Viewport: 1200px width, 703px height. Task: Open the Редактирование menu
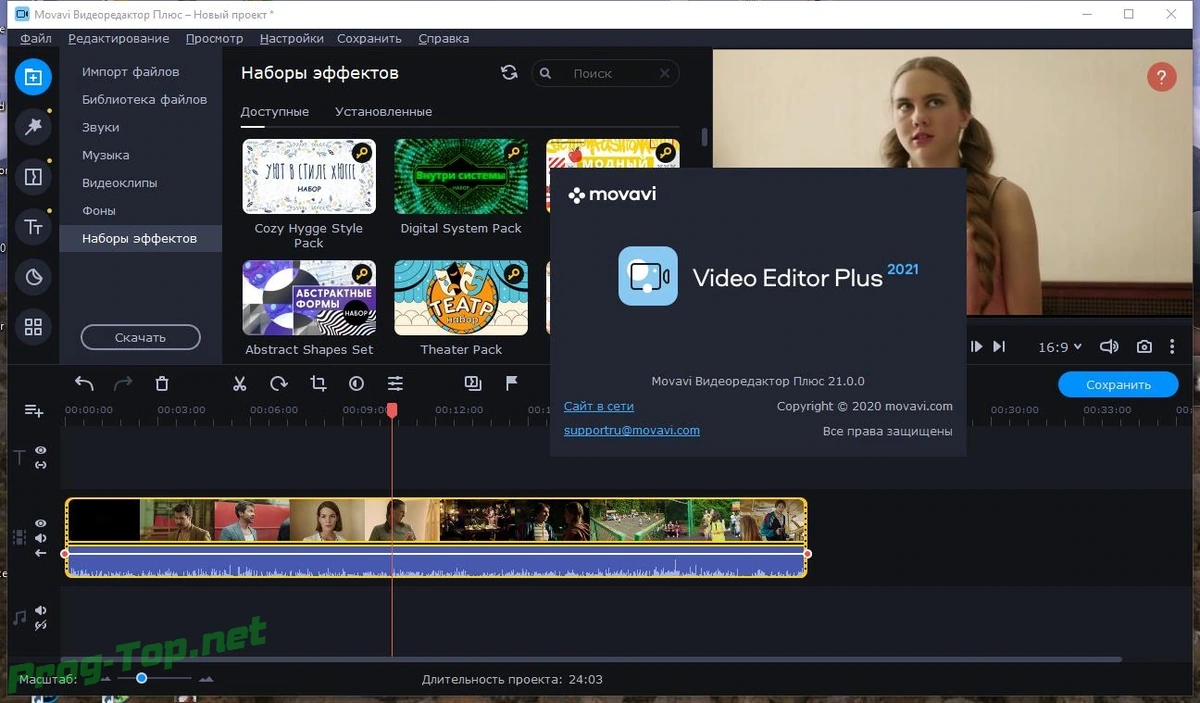[119, 38]
